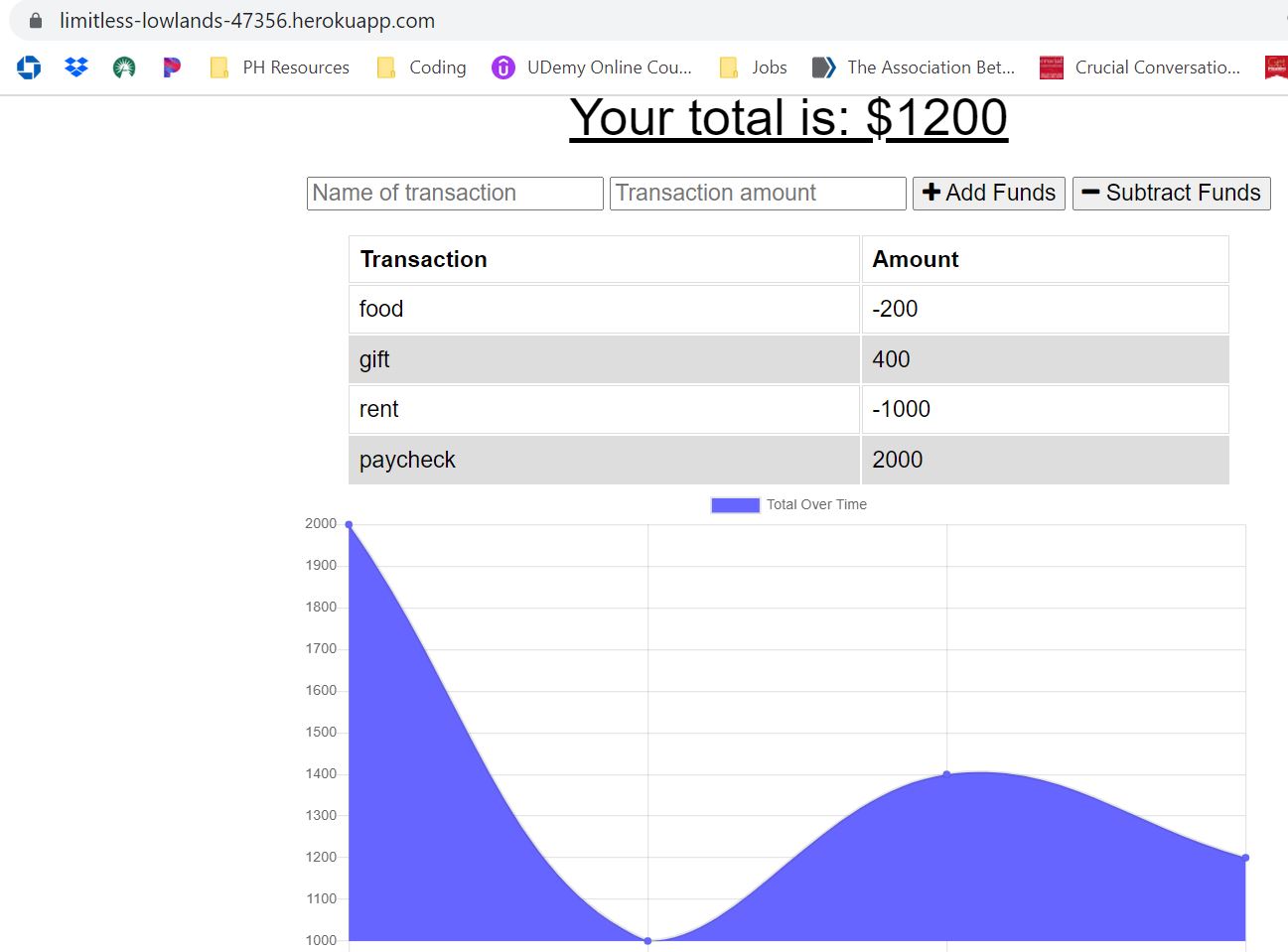Image resolution: width=1288 pixels, height=952 pixels.
Task: Click the Subtract Funds button
Action: 1172,194
